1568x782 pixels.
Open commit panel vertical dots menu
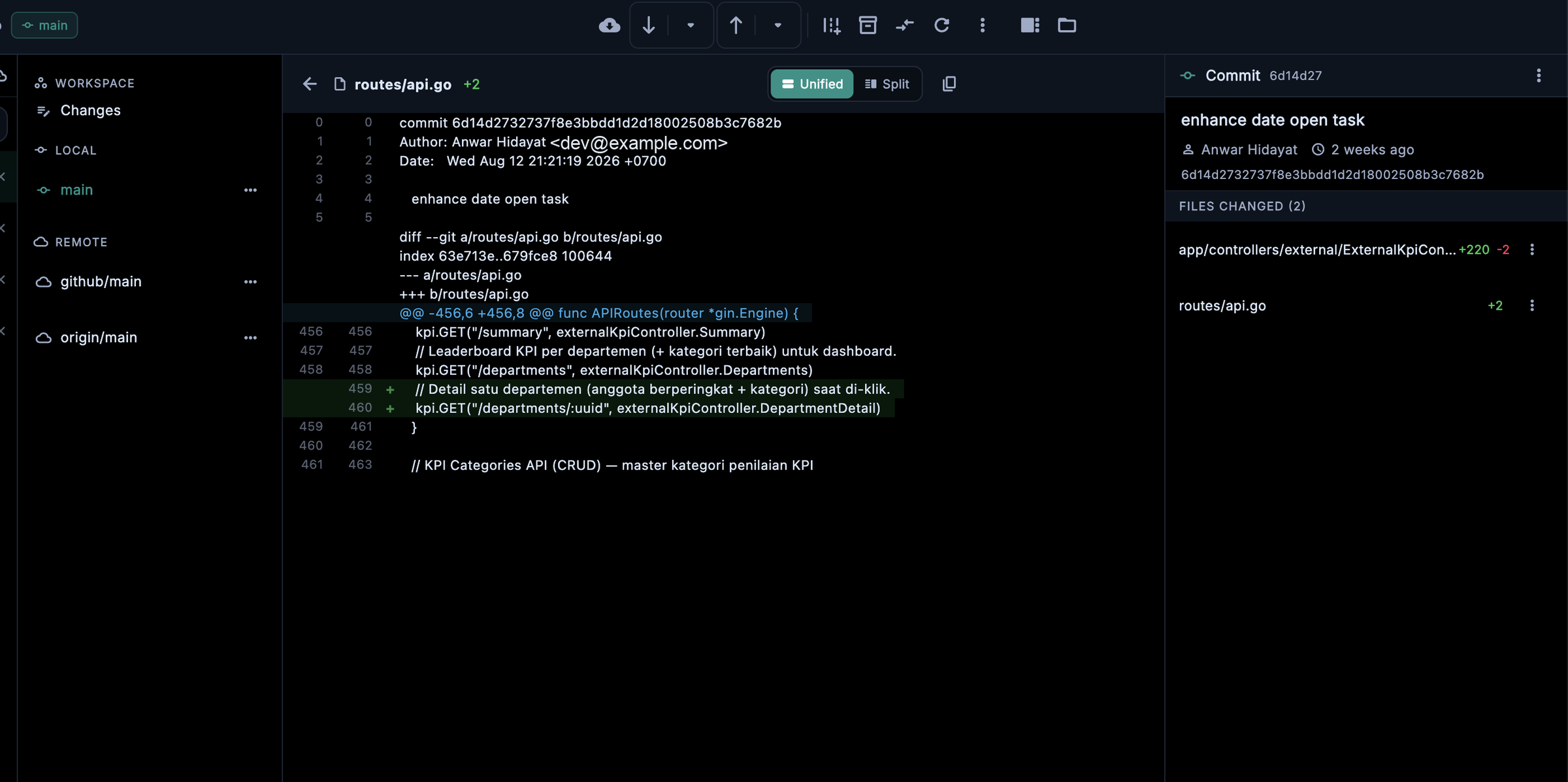coord(1539,76)
